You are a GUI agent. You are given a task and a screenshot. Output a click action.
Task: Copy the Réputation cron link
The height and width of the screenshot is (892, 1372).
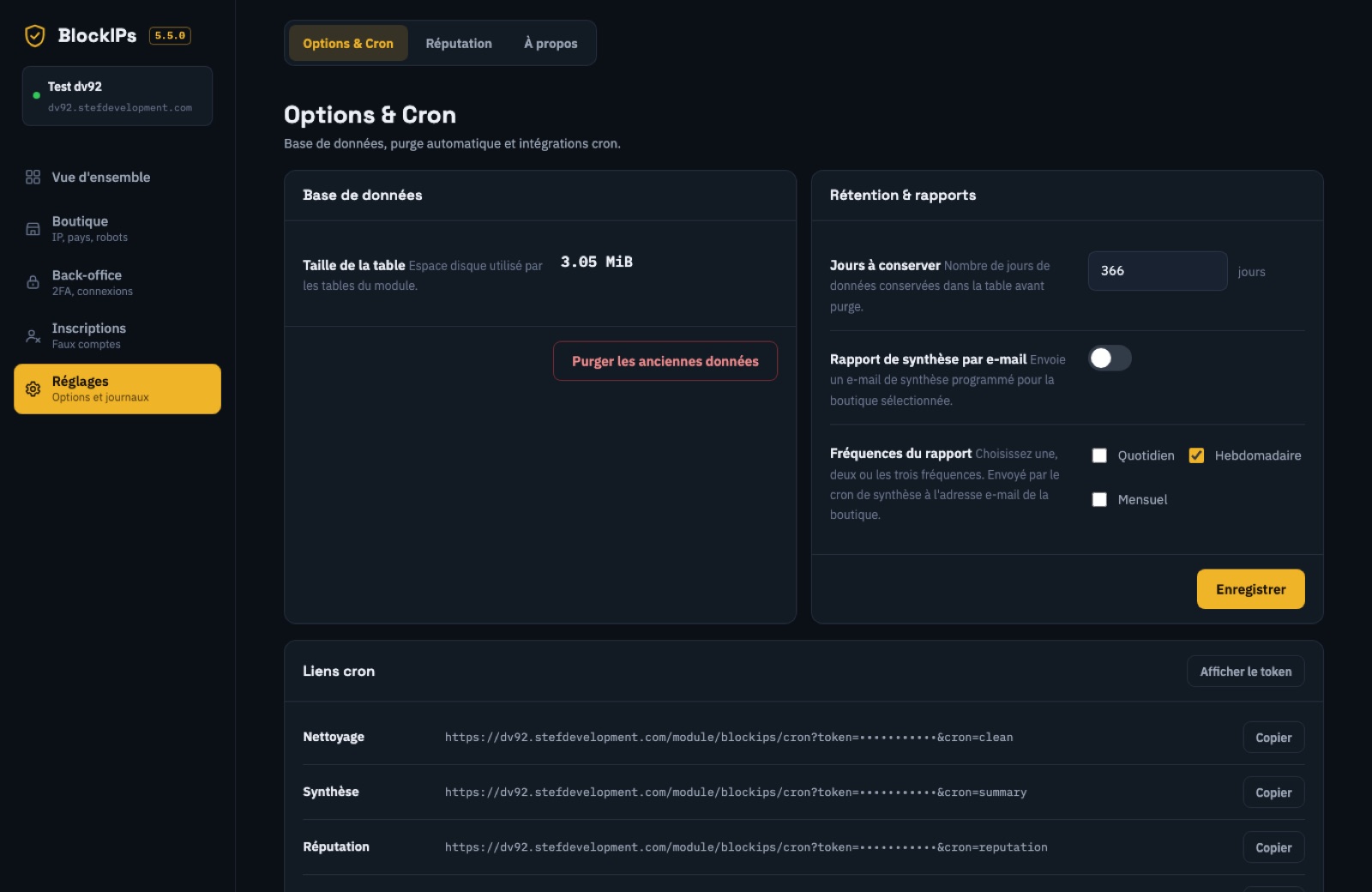click(1273, 847)
